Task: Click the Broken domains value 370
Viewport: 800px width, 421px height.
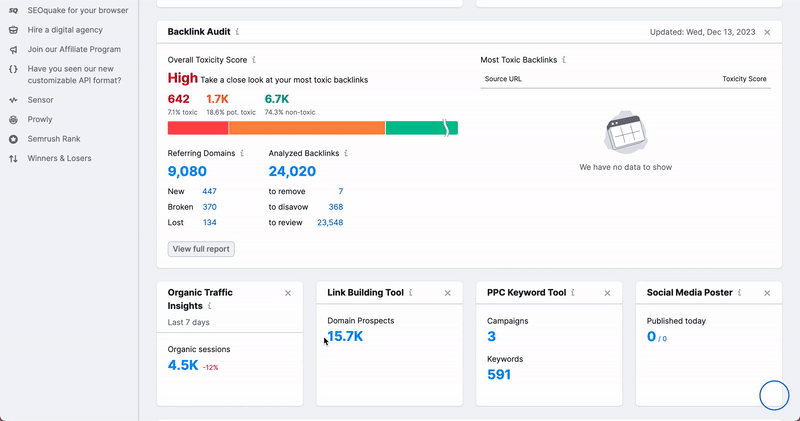Action: [x=209, y=207]
